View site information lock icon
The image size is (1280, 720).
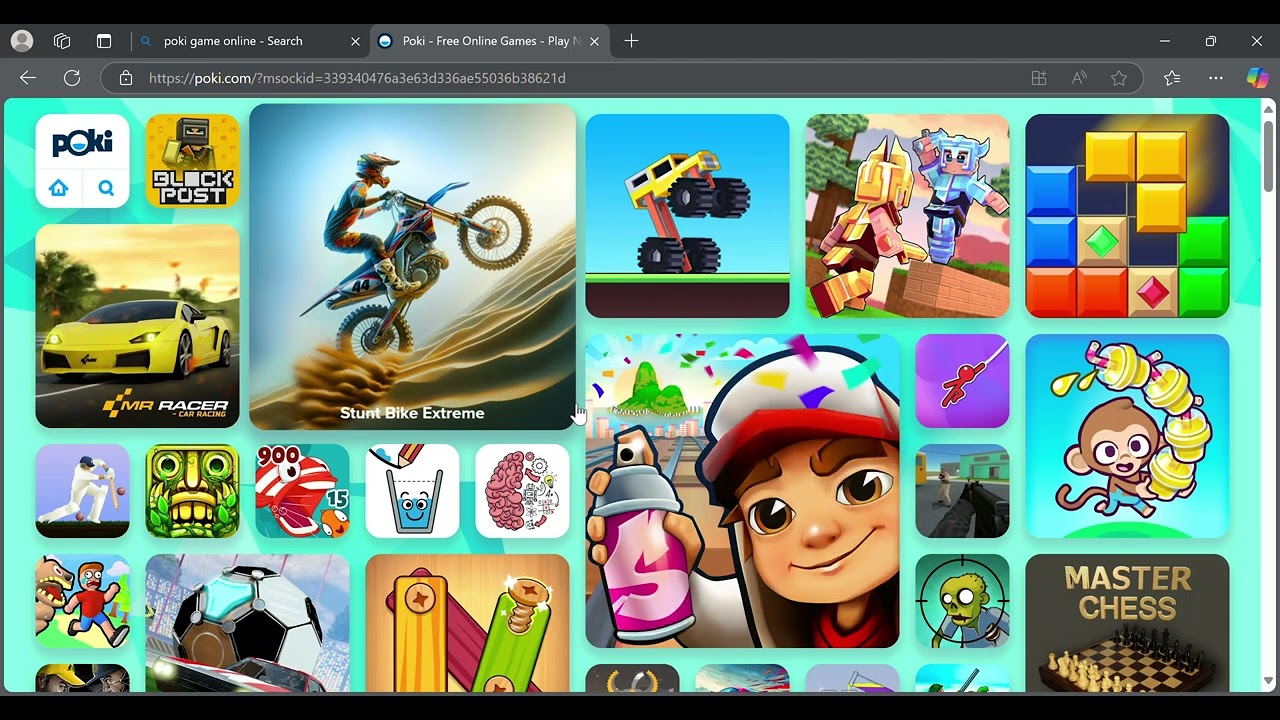pos(126,78)
